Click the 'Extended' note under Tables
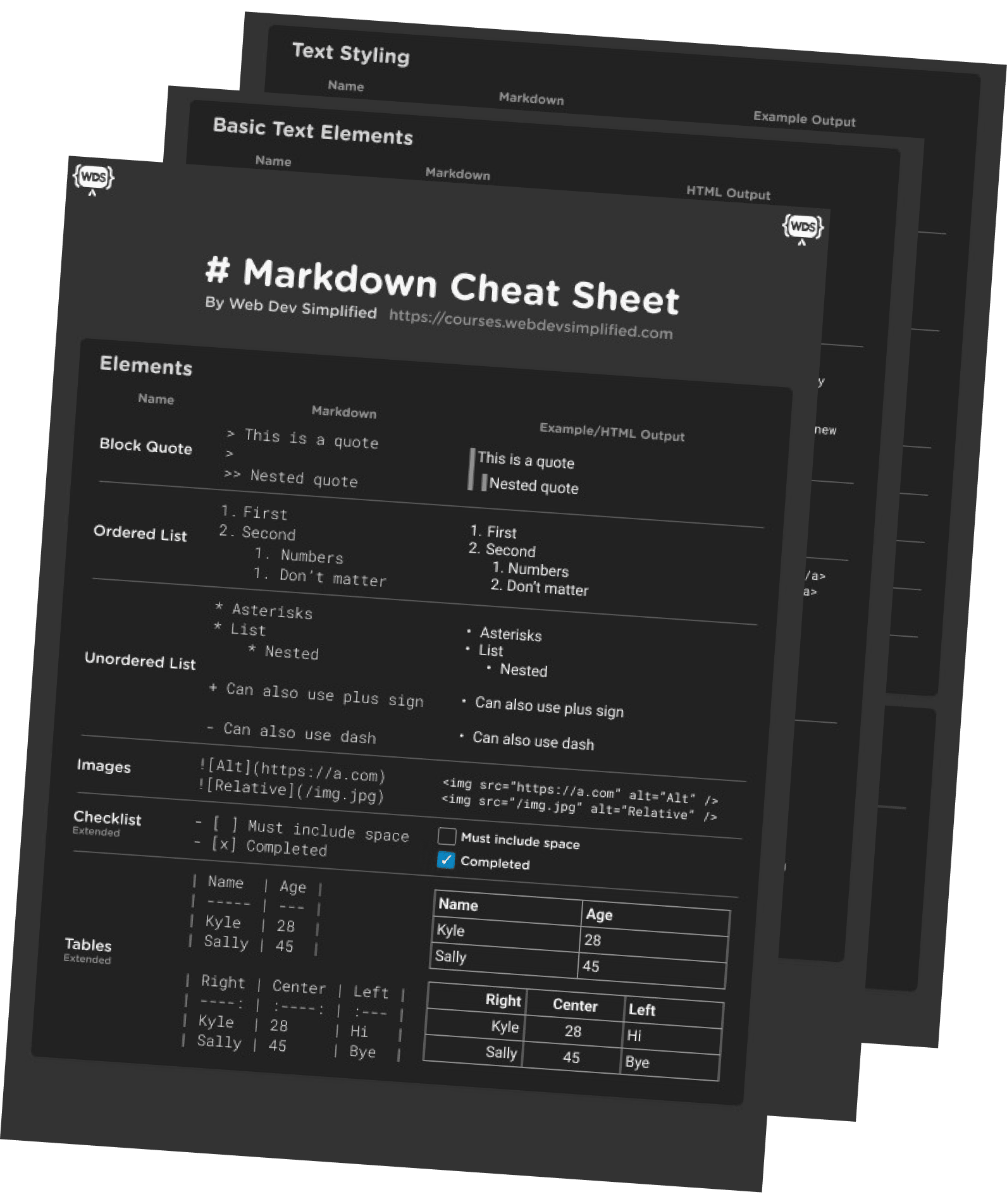The height and width of the screenshot is (1204, 1007). click(x=87, y=959)
